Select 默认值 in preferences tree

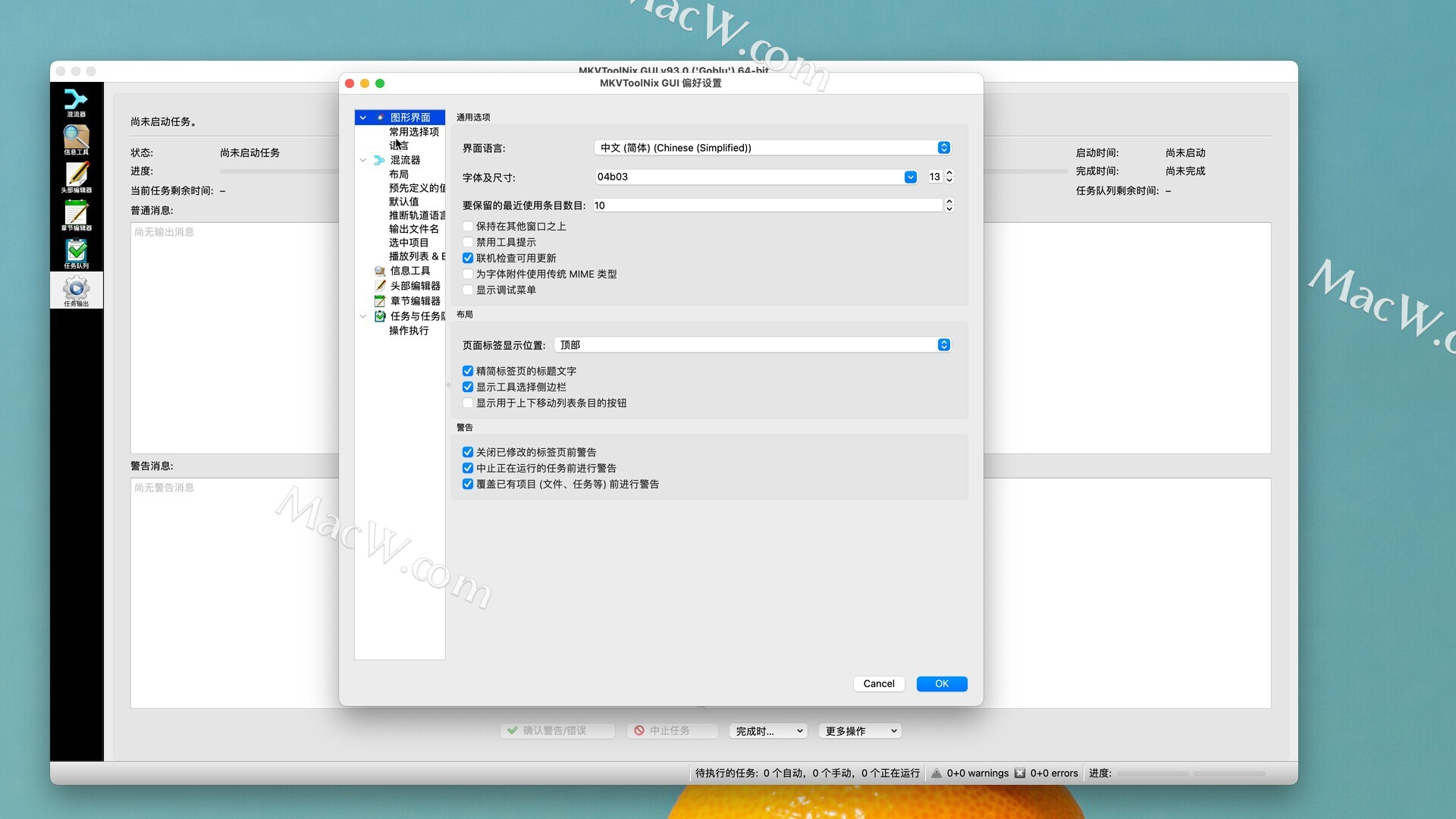403,202
